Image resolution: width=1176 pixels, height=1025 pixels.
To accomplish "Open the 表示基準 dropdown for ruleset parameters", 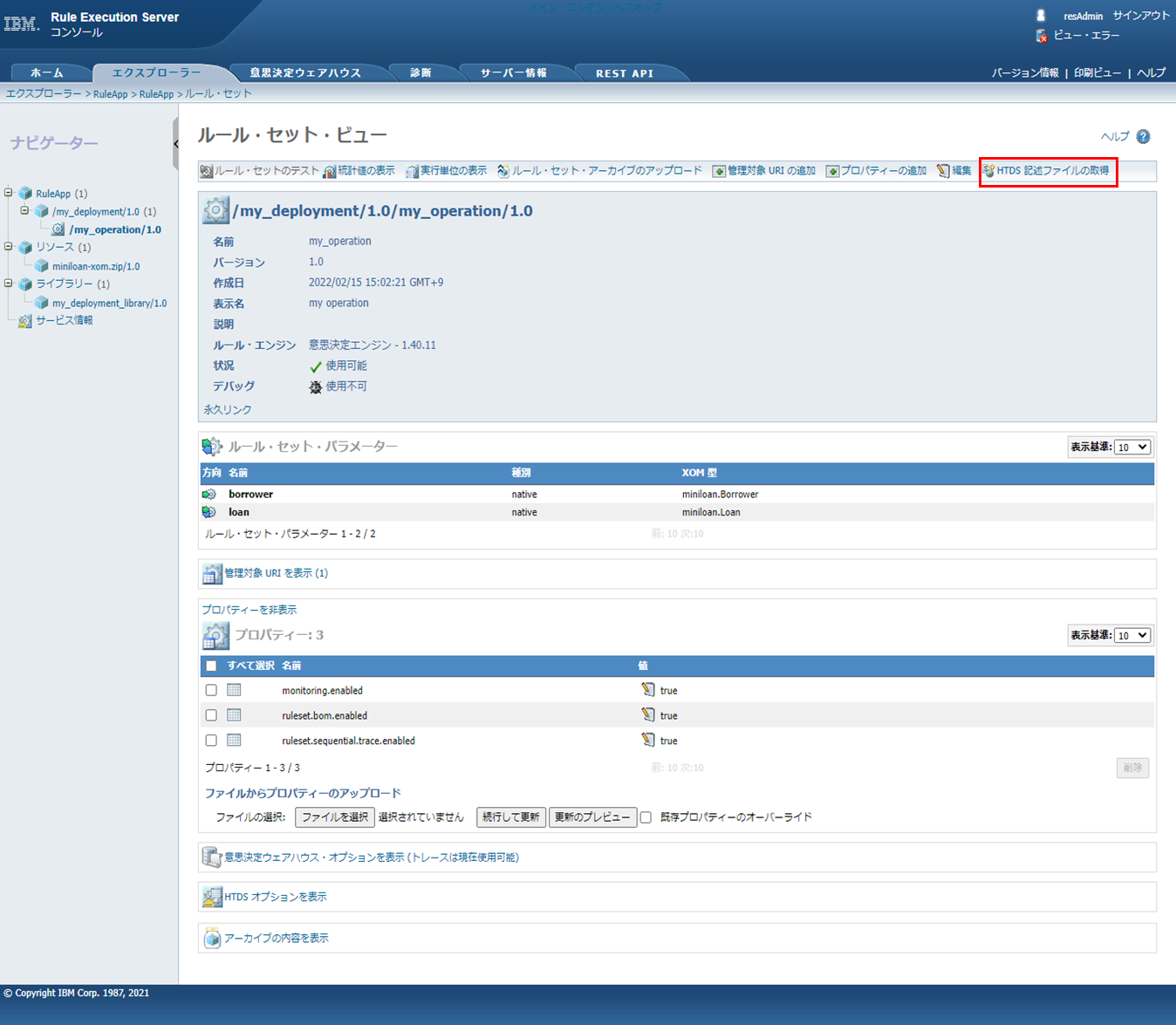I will [1133, 447].
